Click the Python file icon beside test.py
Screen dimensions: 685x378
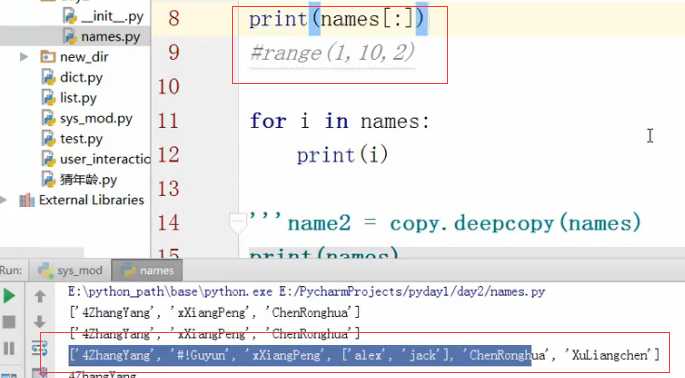coord(48,139)
